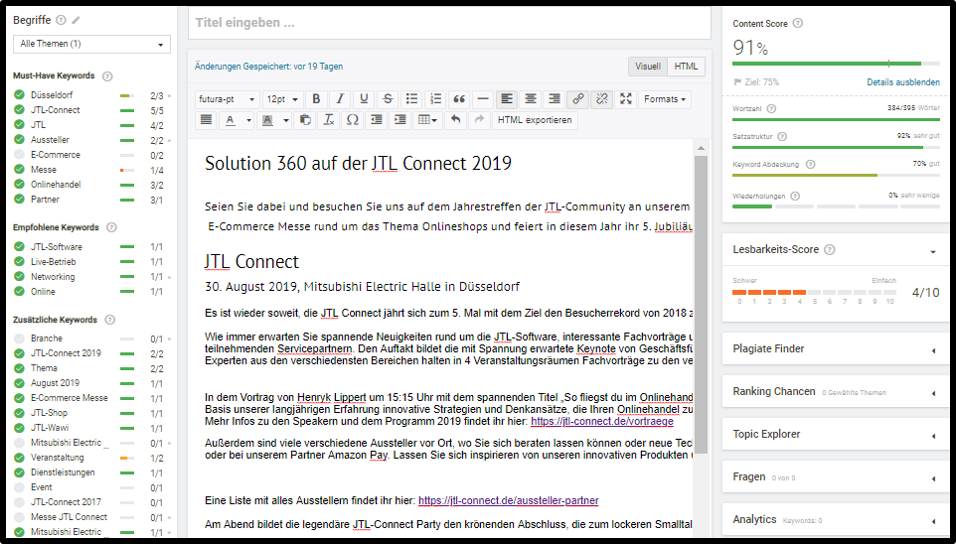Insert a horizontal line
956x544 pixels.
click(x=483, y=99)
